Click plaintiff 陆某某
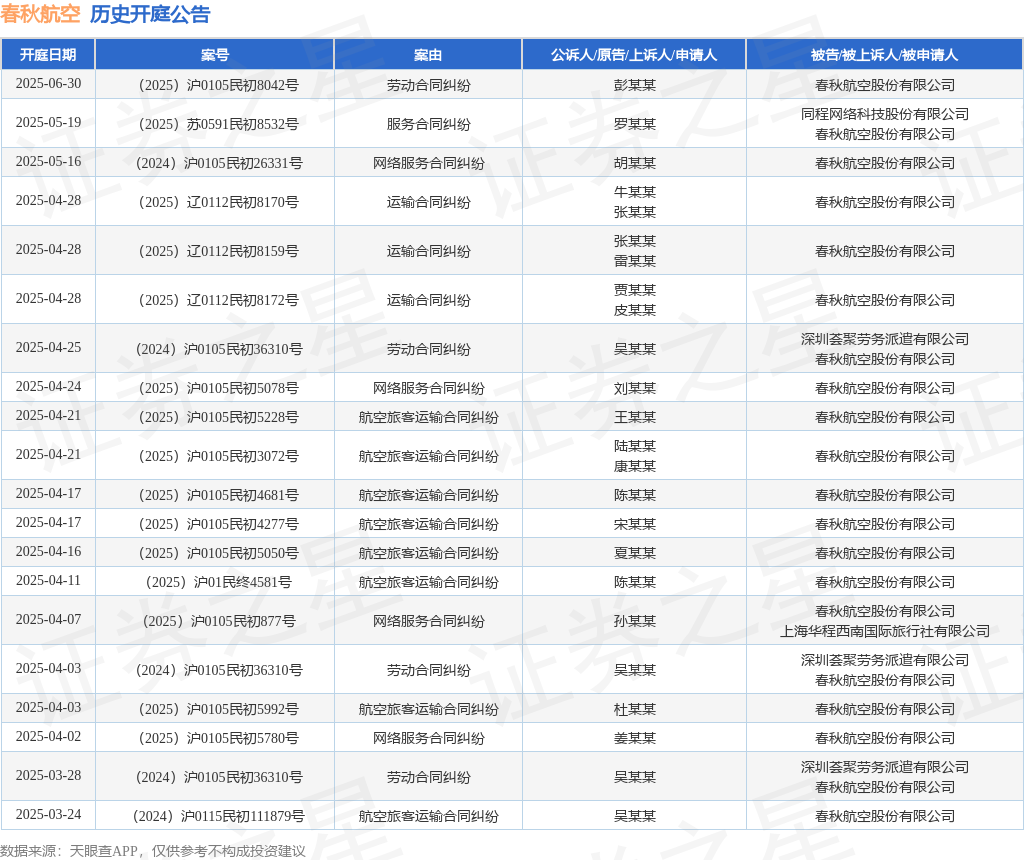This screenshot has height=860, width=1024. [x=635, y=446]
